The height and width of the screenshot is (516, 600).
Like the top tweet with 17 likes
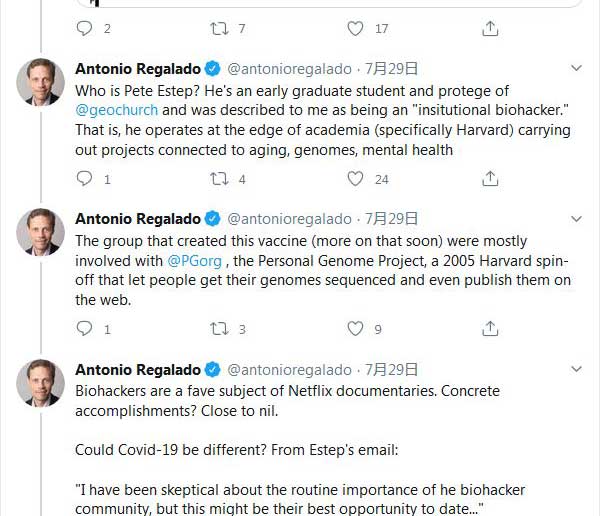[x=355, y=29]
